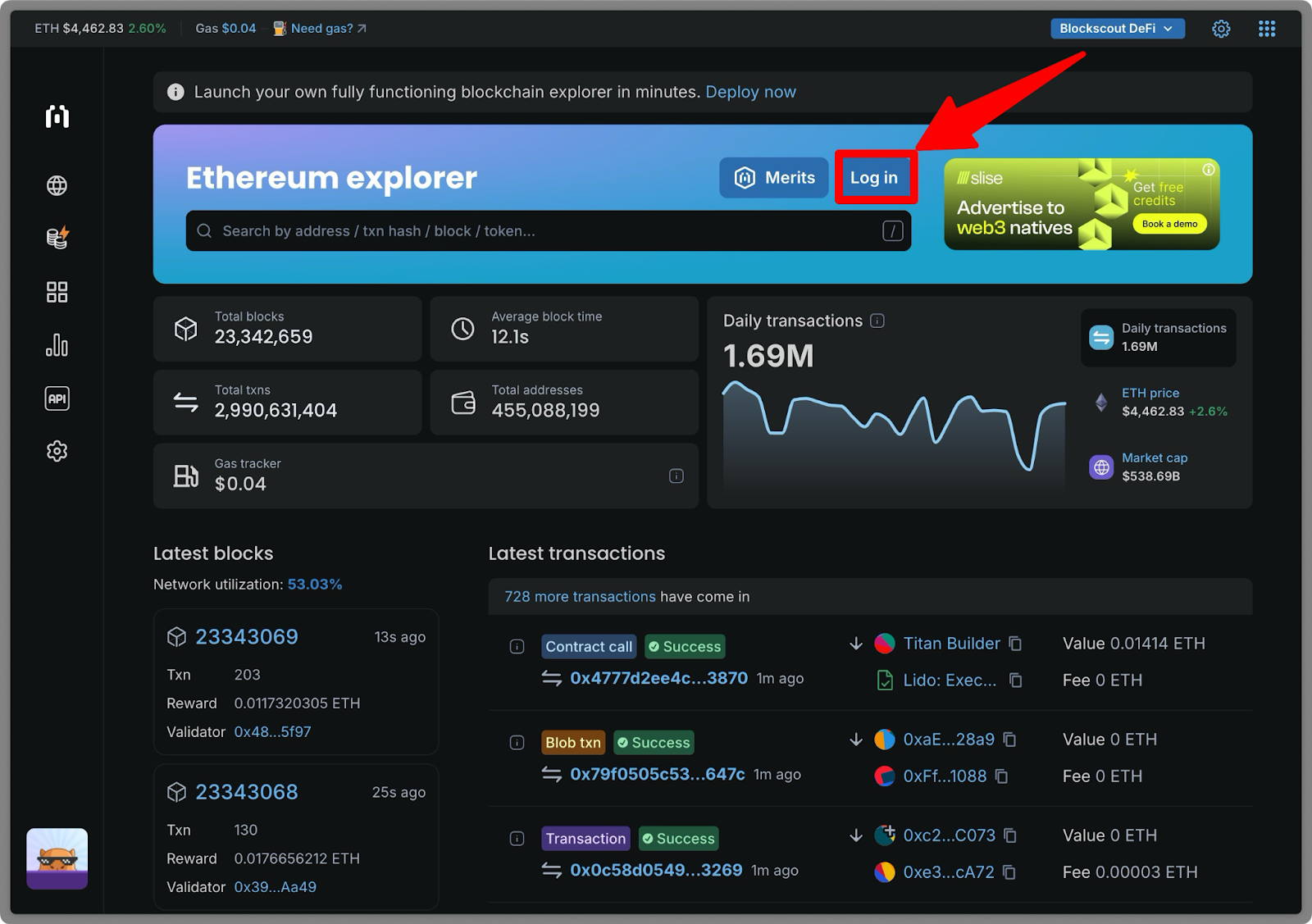Image resolution: width=1312 pixels, height=924 pixels.
Task: Open the Average block time card
Action: click(x=564, y=329)
